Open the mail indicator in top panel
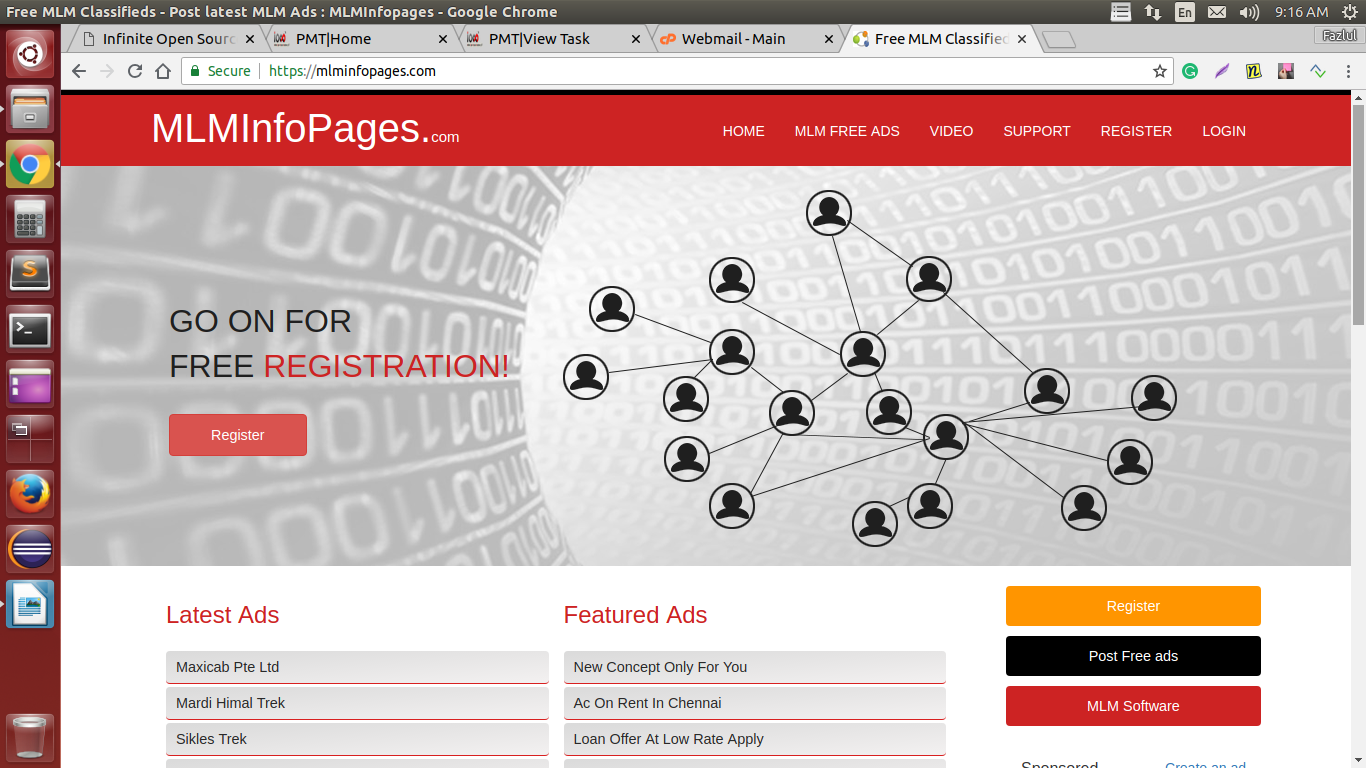The image size is (1366, 768). point(1217,12)
